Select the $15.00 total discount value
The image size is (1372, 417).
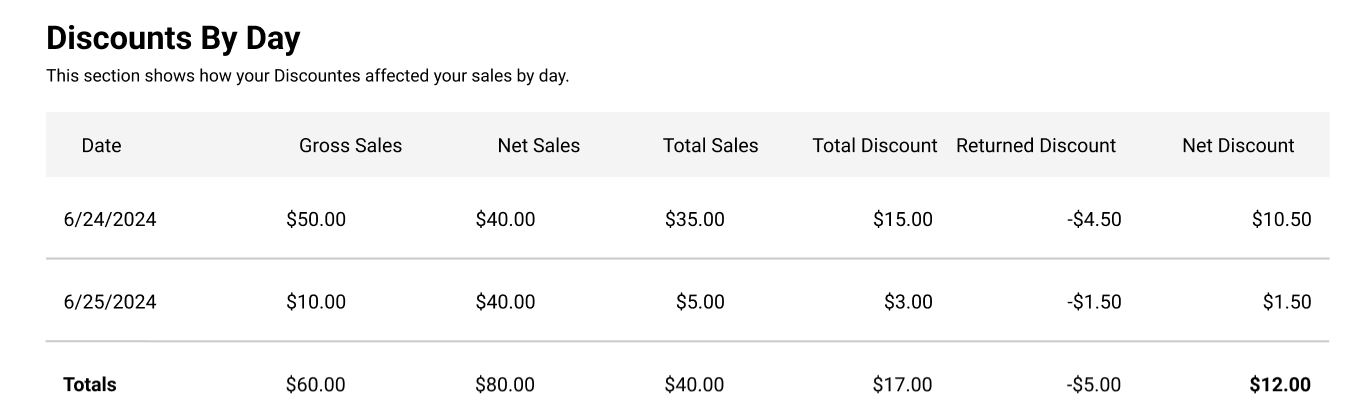pyautogui.click(x=902, y=220)
